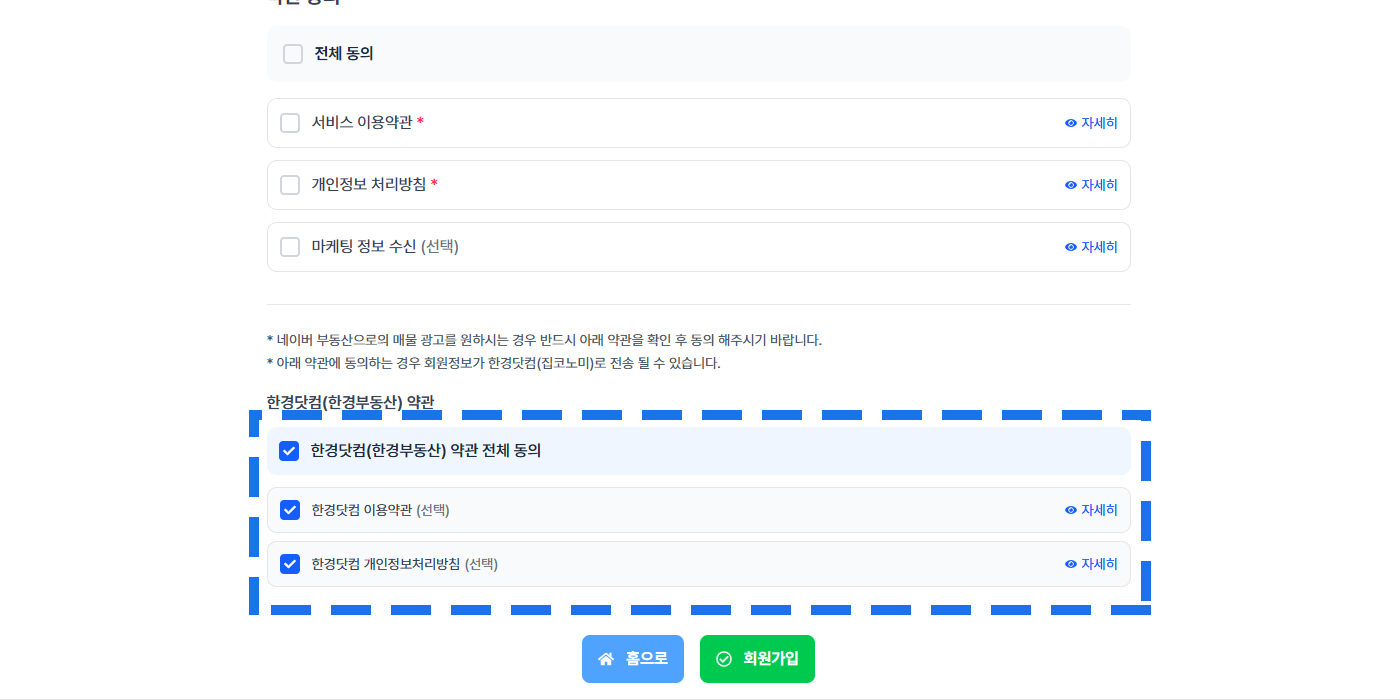Click the 한경닷컴 개인정보처리방침 (선택) label text

pyautogui.click(x=404, y=564)
